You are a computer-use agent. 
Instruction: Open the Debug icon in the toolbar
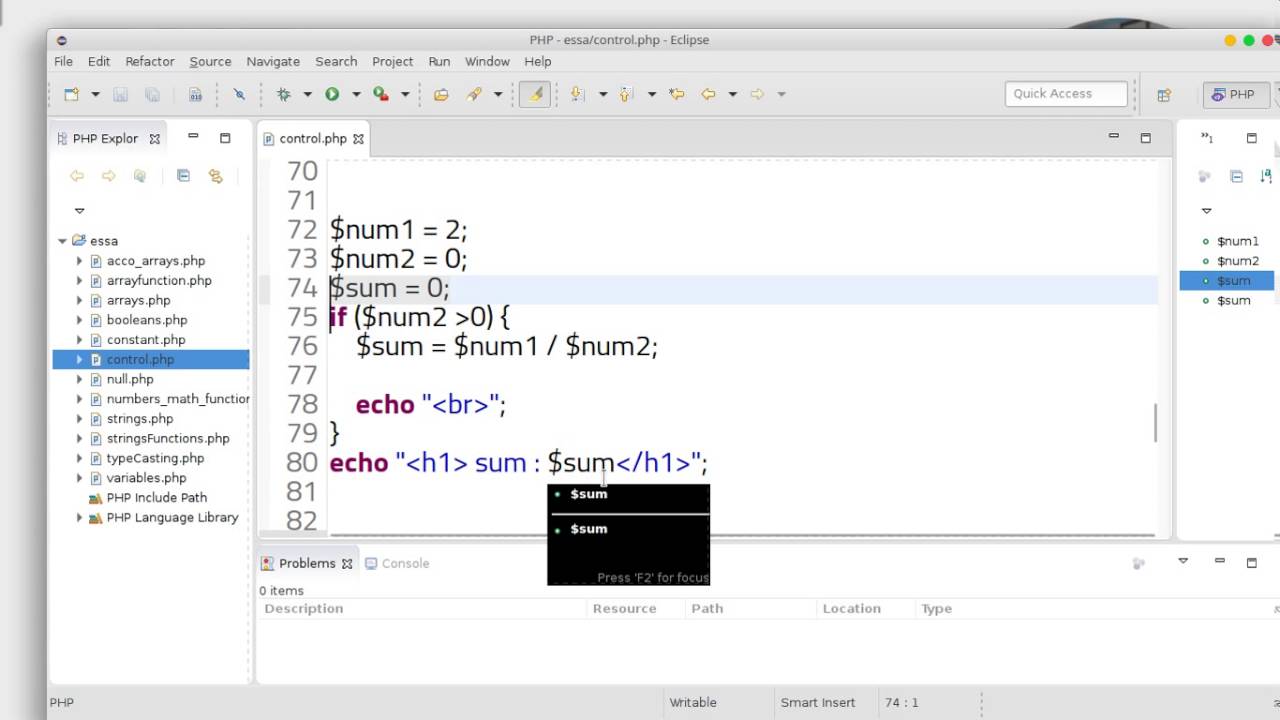tap(285, 93)
